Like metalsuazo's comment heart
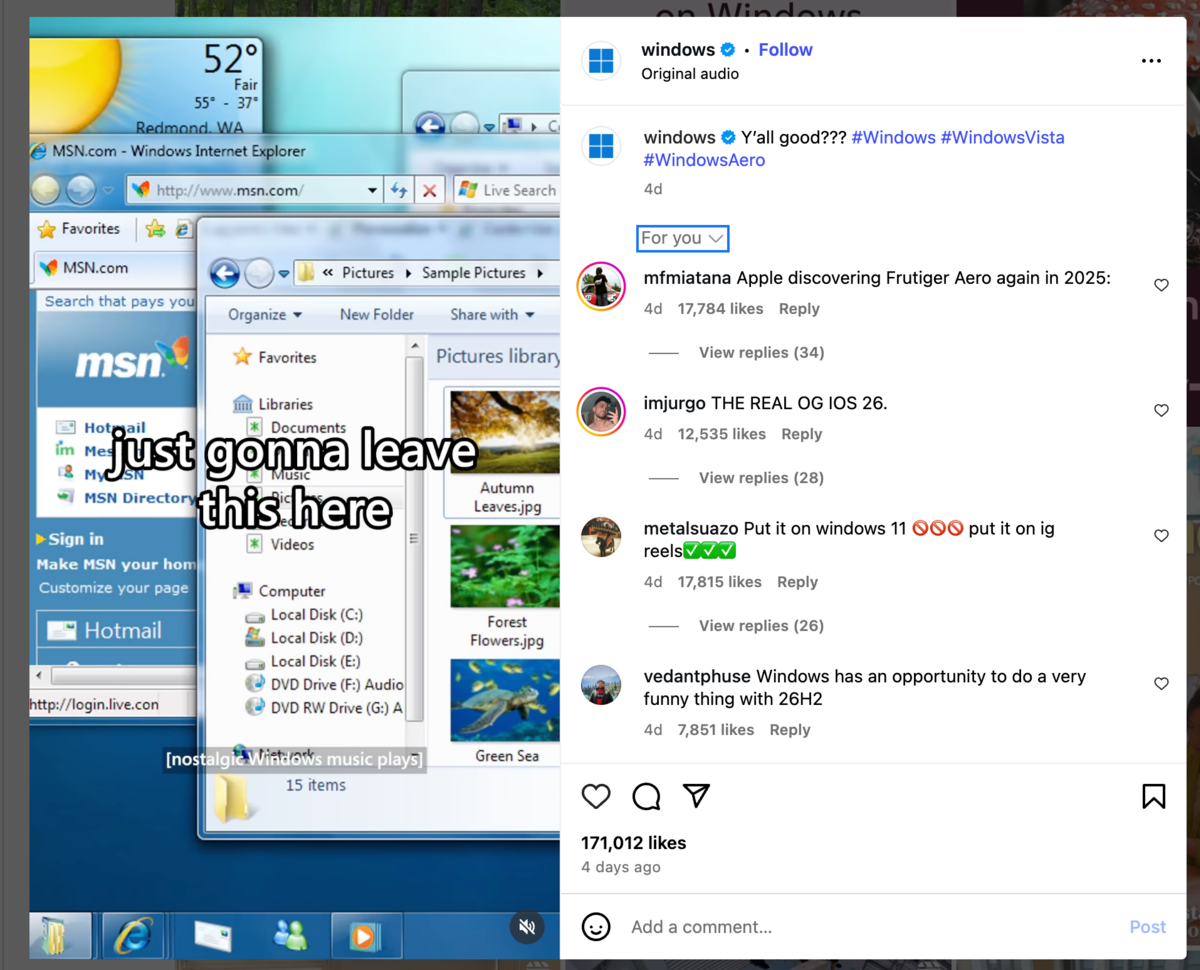The width and height of the screenshot is (1200, 970). tap(1161, 536)
